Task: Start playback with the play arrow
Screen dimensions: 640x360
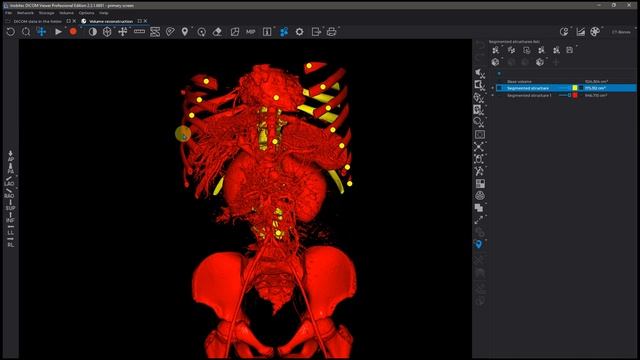Action: click(58, 32)
